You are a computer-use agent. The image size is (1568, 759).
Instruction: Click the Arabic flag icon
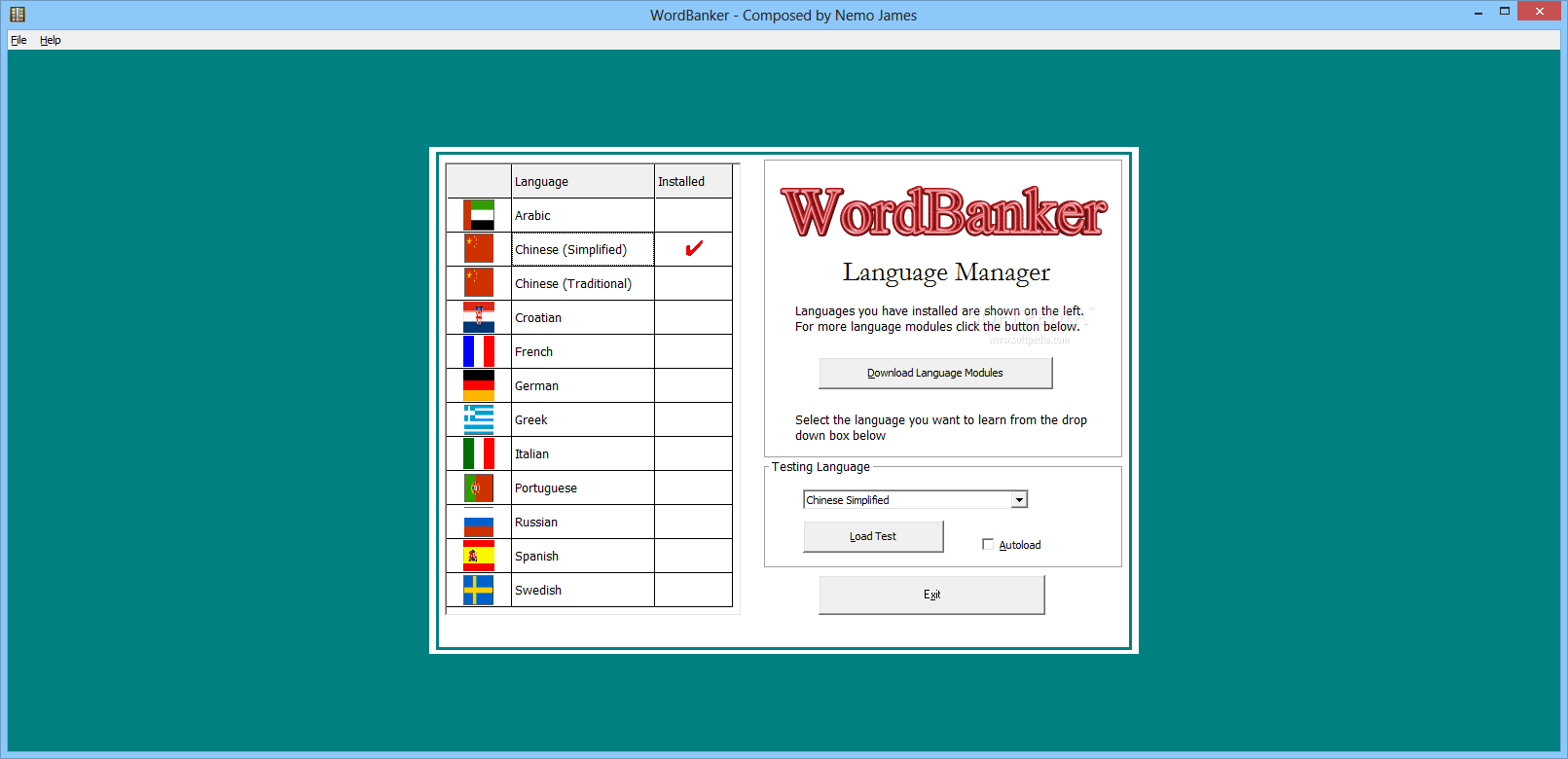pos(479,215)
